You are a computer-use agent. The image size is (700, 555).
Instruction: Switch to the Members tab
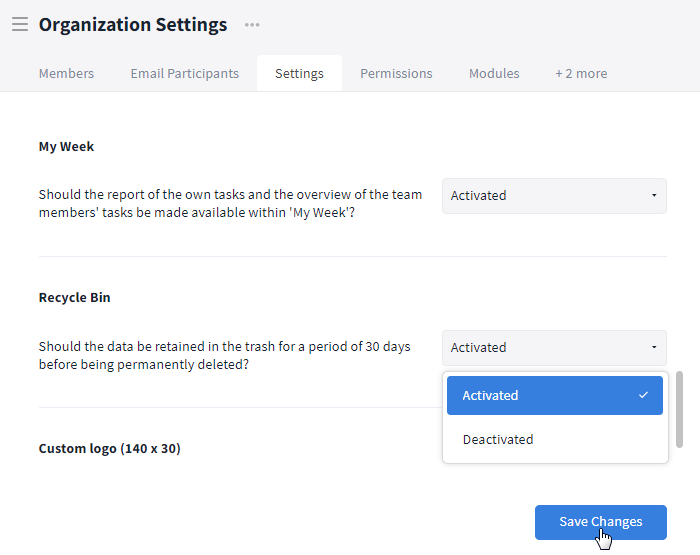click(x=66, y=73)
